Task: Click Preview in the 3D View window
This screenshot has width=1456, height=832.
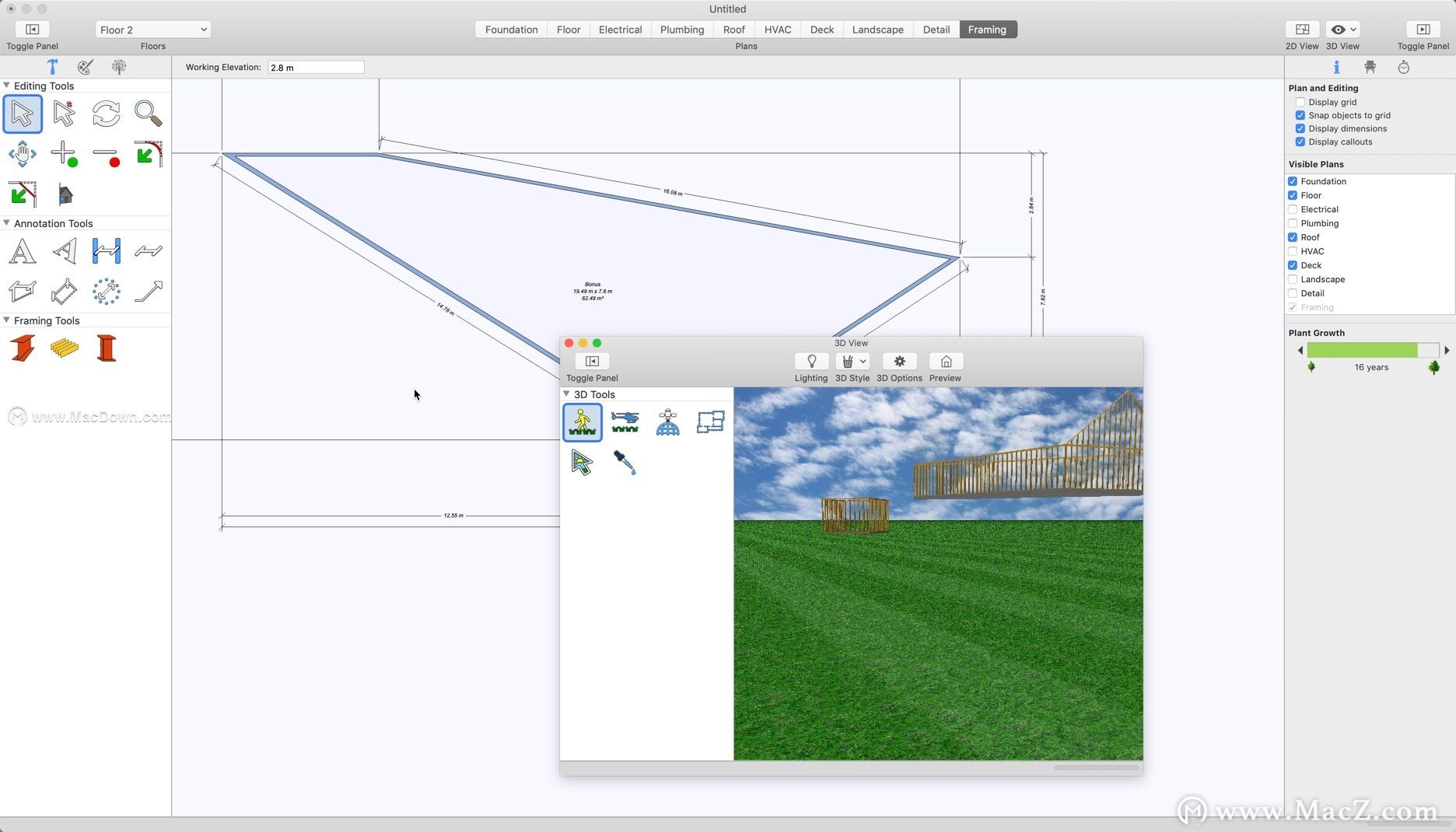Action: (x=946, y=362)
